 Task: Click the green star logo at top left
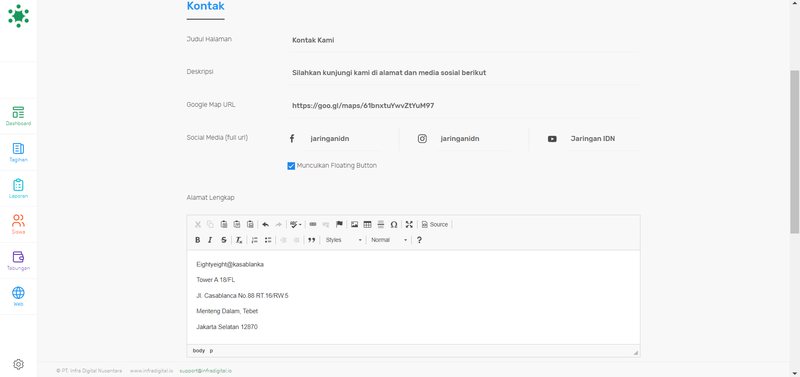(x=18, y=16)
